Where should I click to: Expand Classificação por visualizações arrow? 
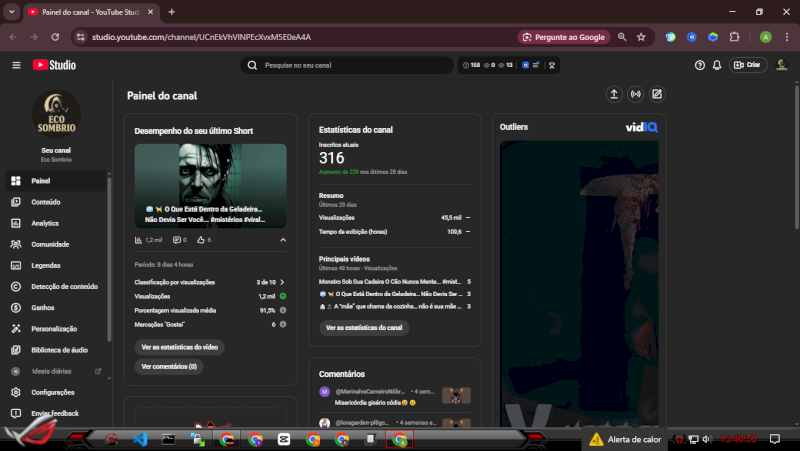[283, 283]
